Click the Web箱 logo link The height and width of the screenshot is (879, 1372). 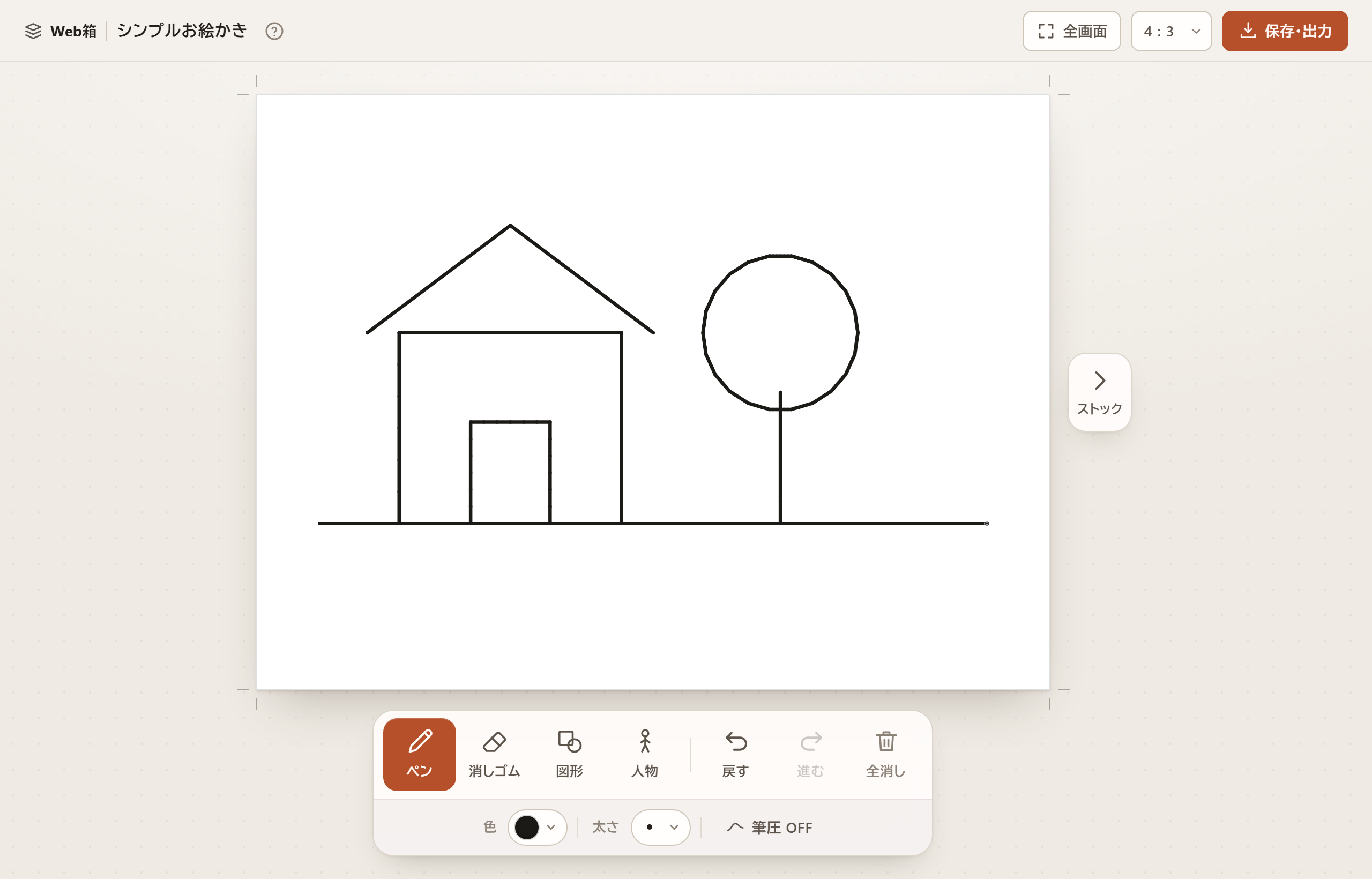61,31
